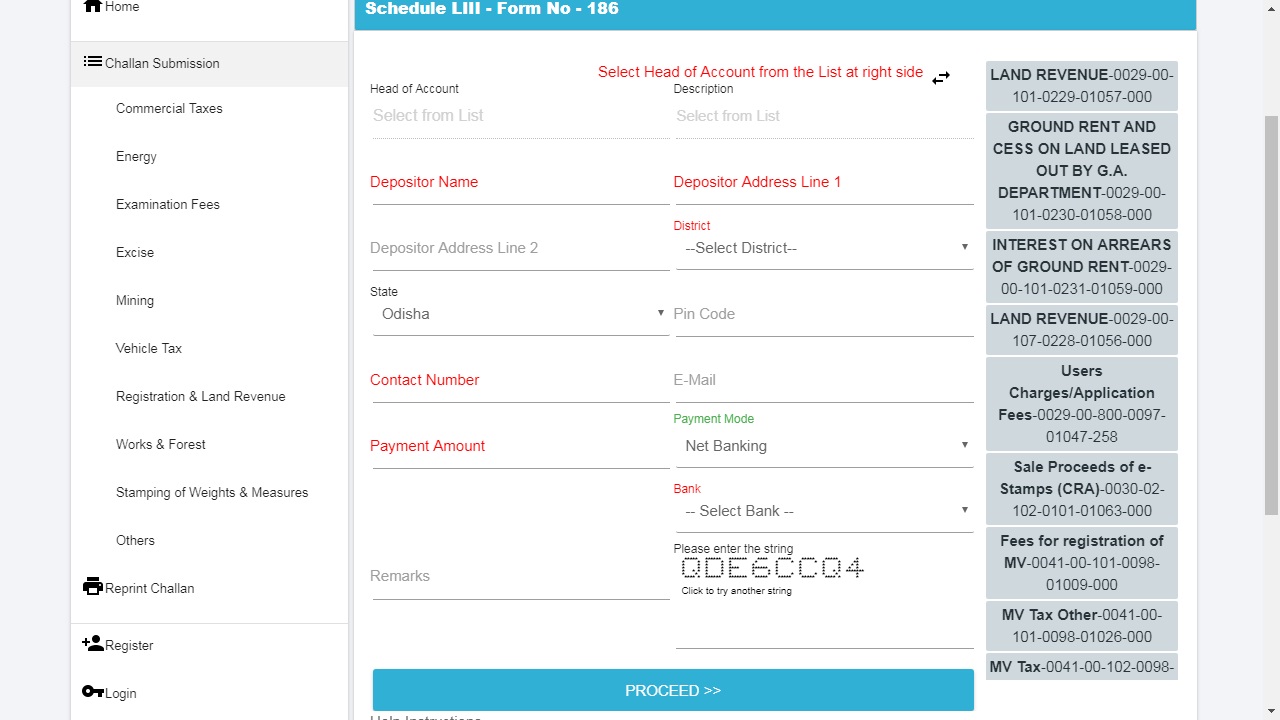1280x720 pixels.
Task: Click the swap arrows icon beside red hint
Action: pos(941,78)
